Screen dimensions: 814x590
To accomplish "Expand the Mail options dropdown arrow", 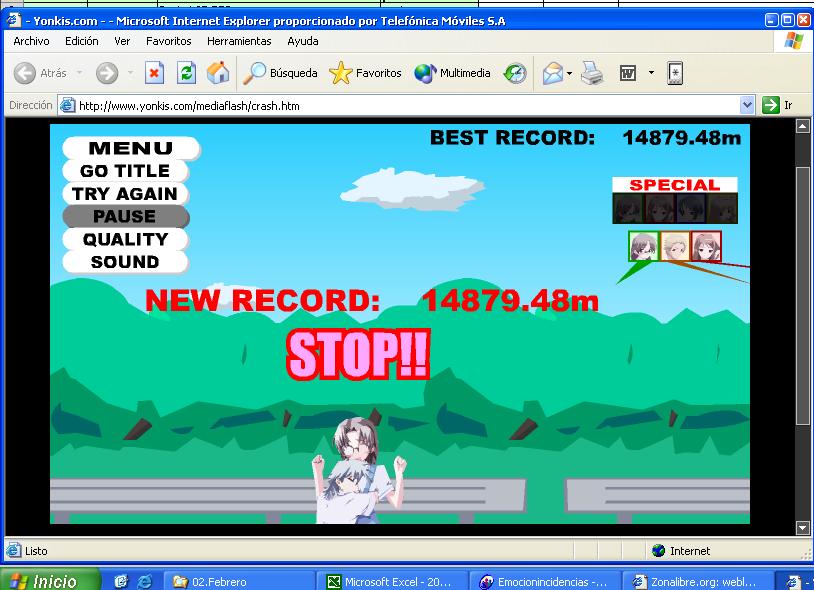I will click(x=569, y=73).
